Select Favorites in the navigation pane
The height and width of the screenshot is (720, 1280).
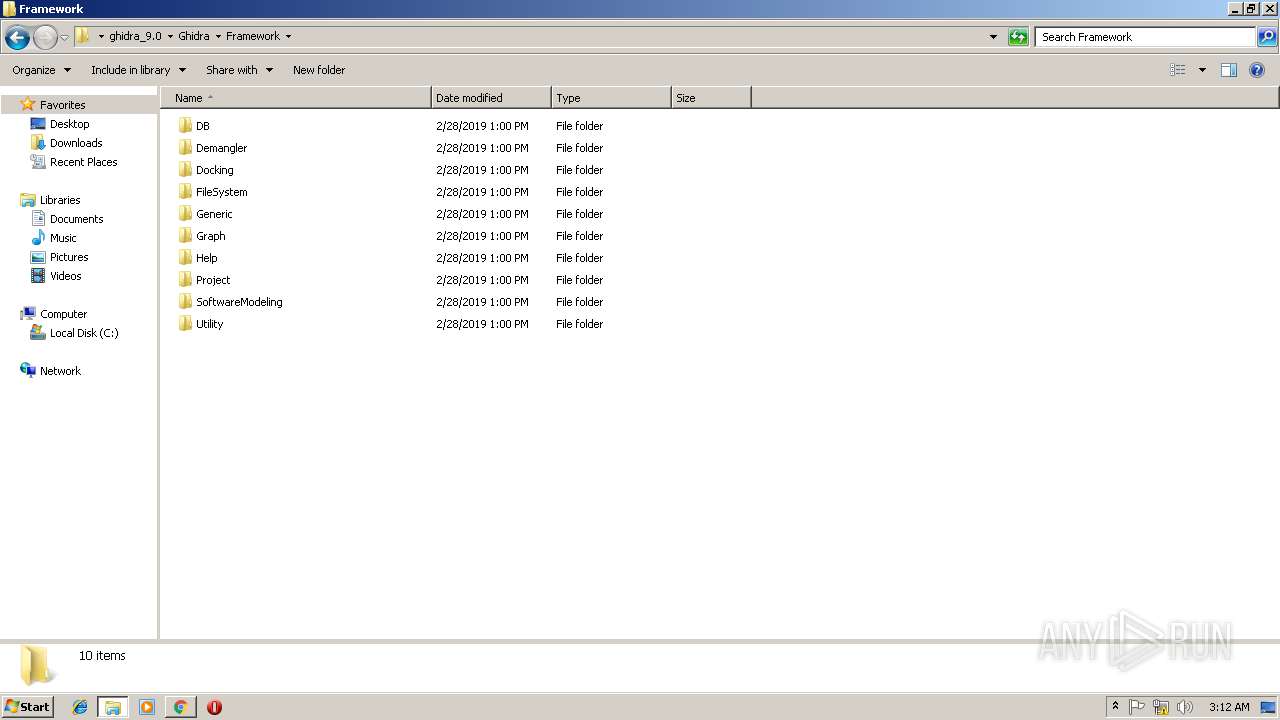coord(62,105)
